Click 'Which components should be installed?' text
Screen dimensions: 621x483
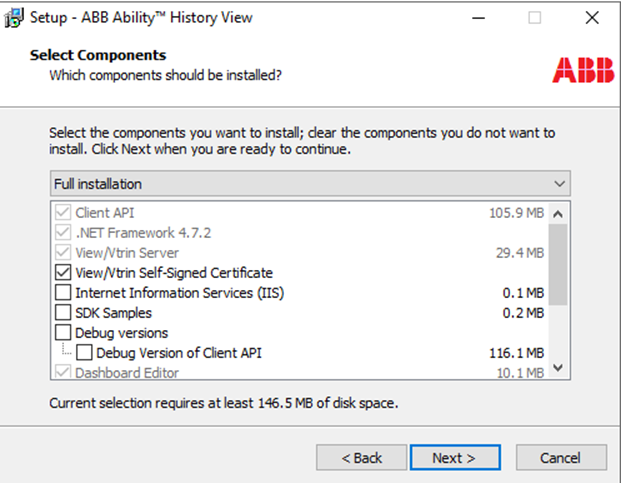(166, 75)
